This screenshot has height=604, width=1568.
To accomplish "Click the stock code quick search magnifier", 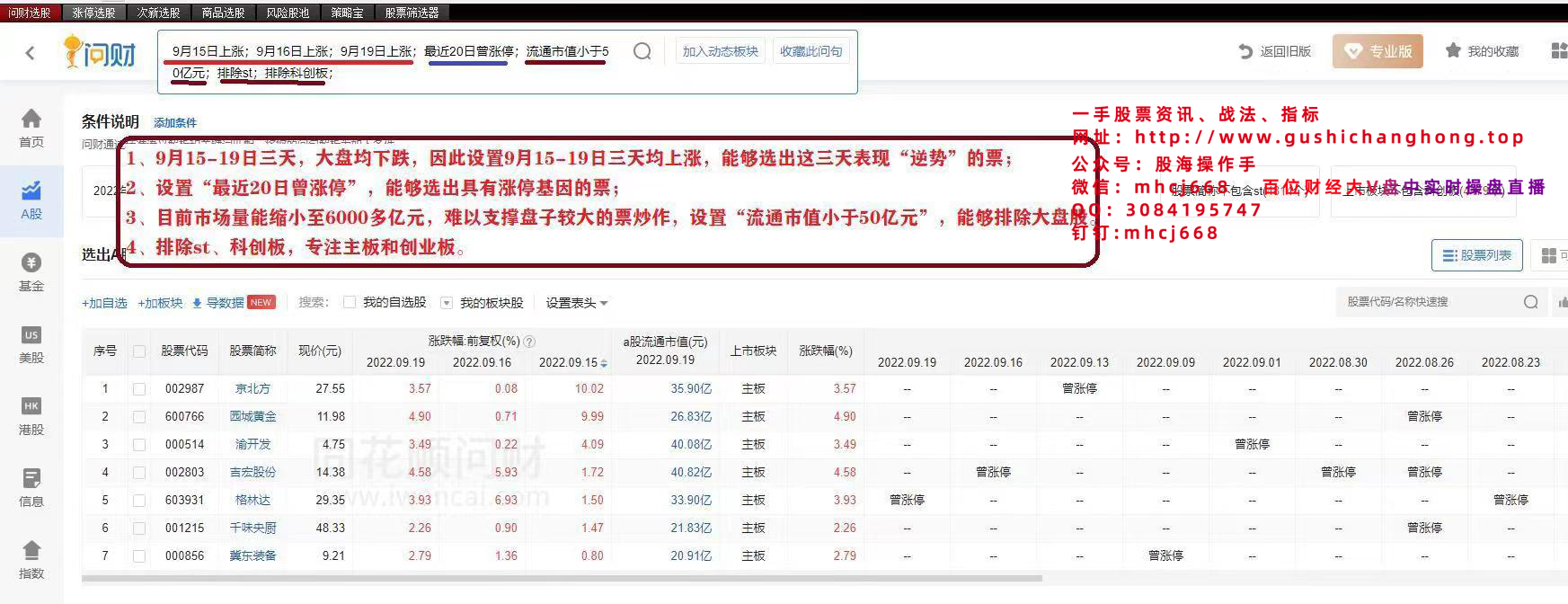I will point(1531,302).
